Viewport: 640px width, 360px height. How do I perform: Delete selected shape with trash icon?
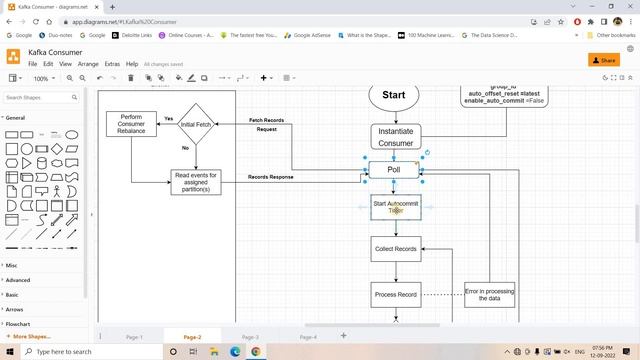131,78
